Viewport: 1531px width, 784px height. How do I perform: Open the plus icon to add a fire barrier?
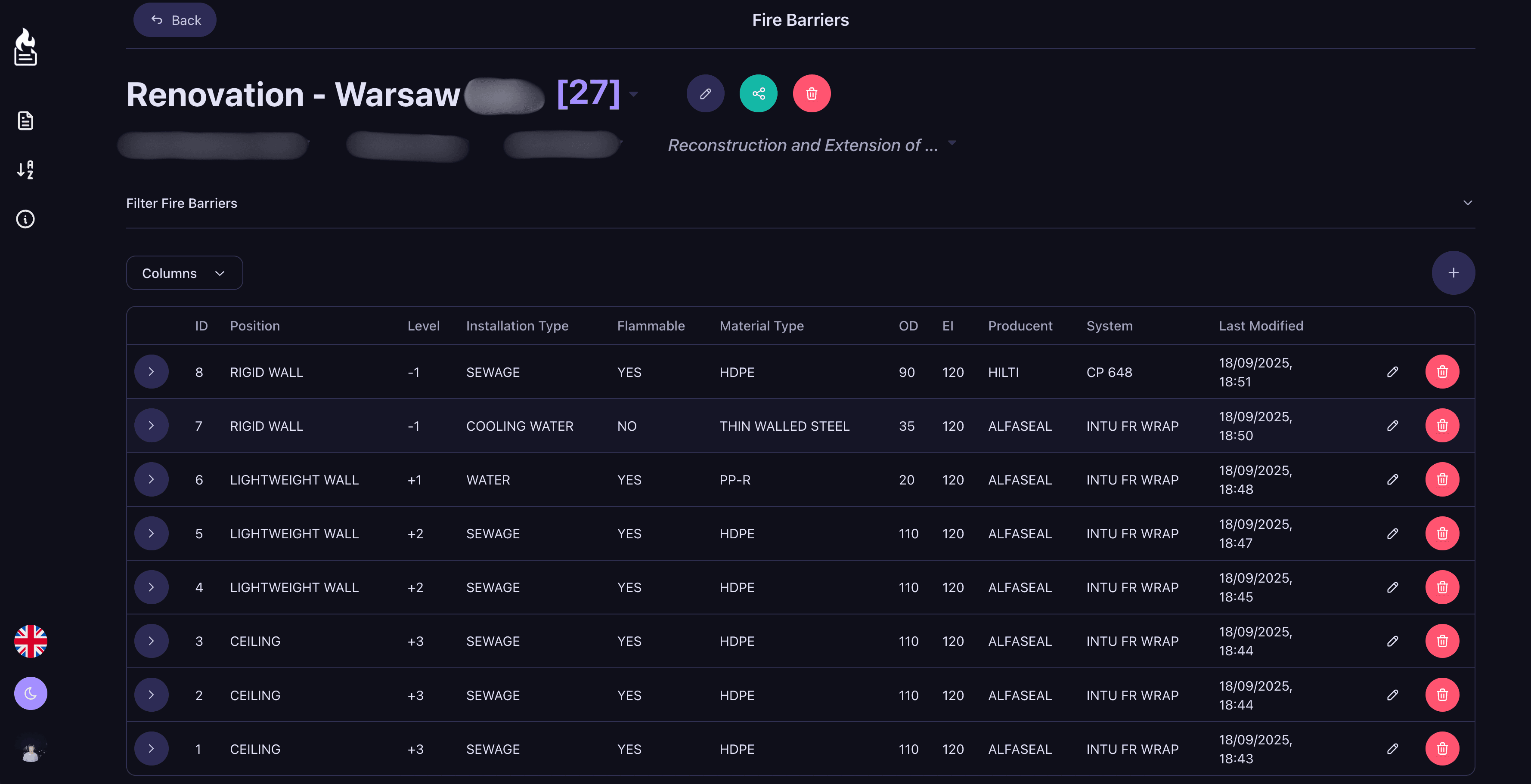[x=1454, y=273]
